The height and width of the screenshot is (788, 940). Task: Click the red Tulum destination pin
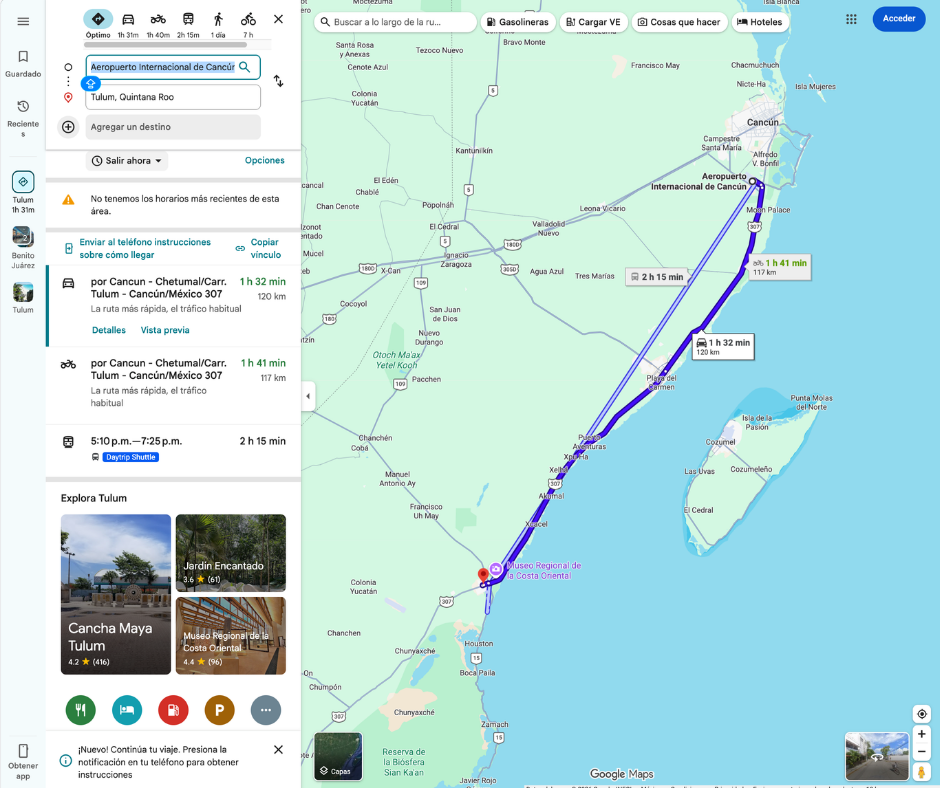(483, 576)
